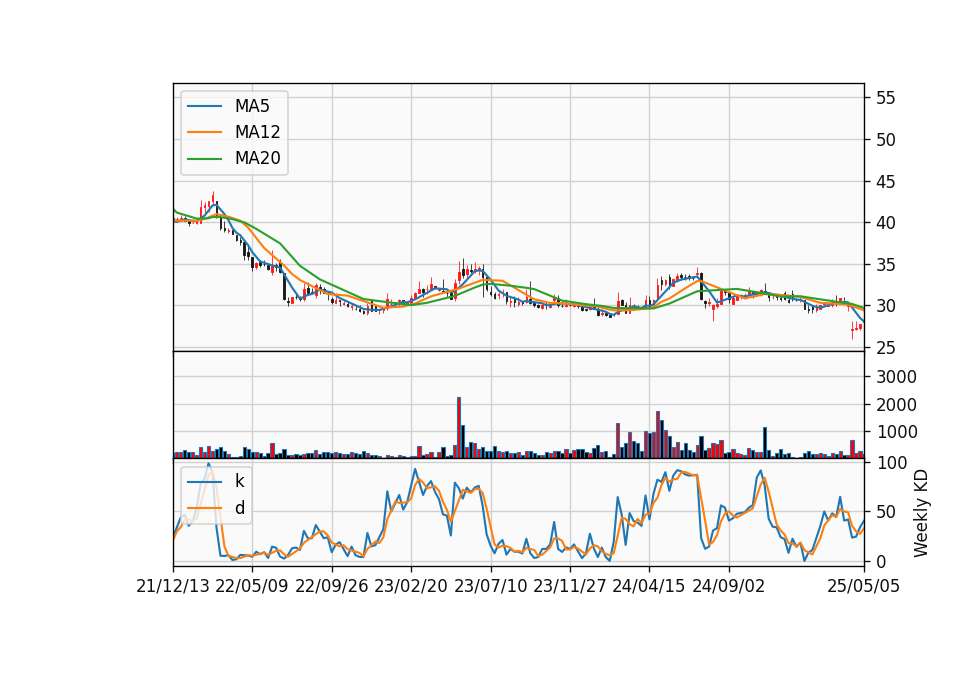Click the d legend label
The width and height of the screenshot is (960, 690).
coord(239,508)
